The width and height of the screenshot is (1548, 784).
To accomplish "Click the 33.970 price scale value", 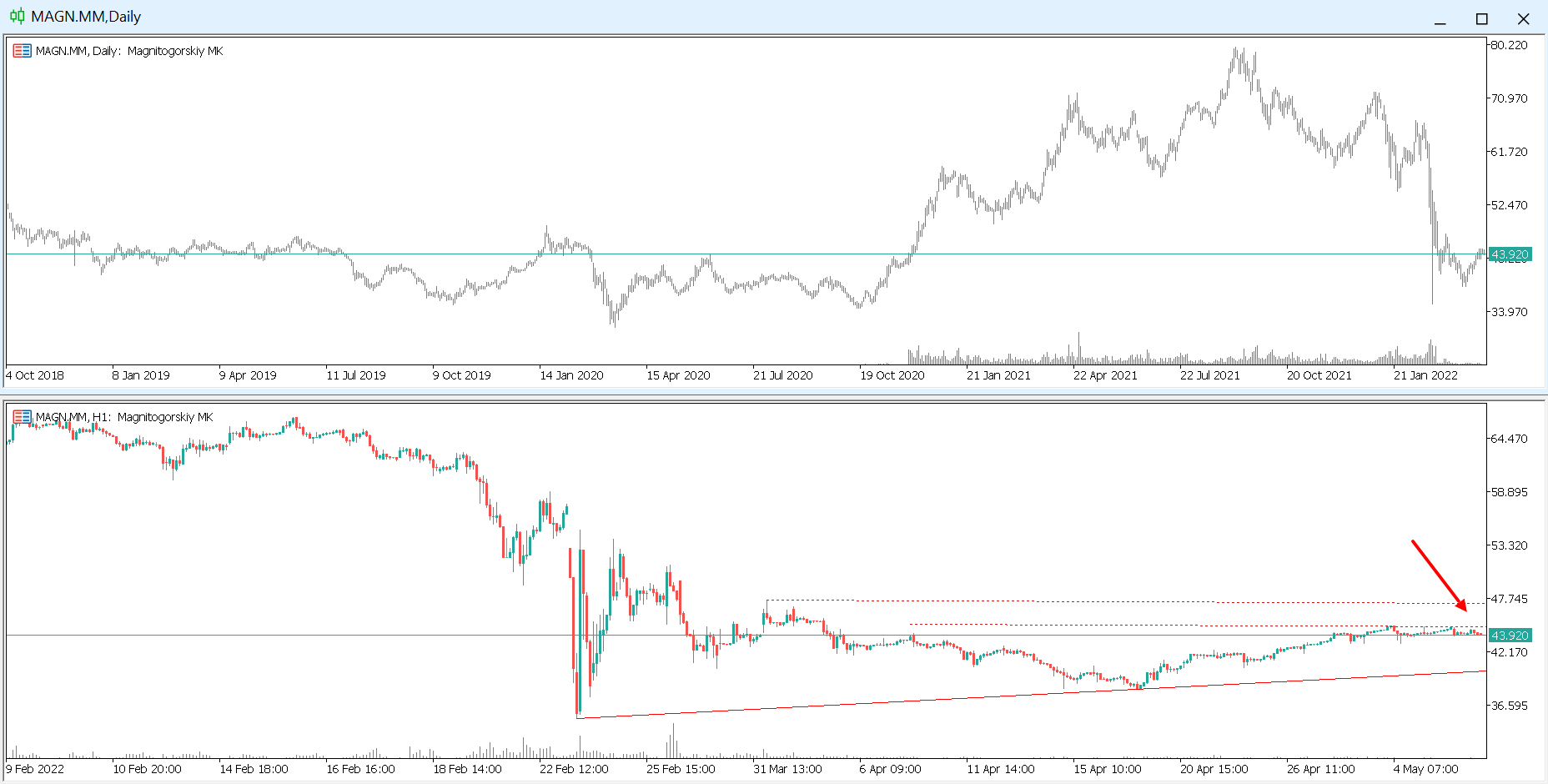I will point(1509,312).
